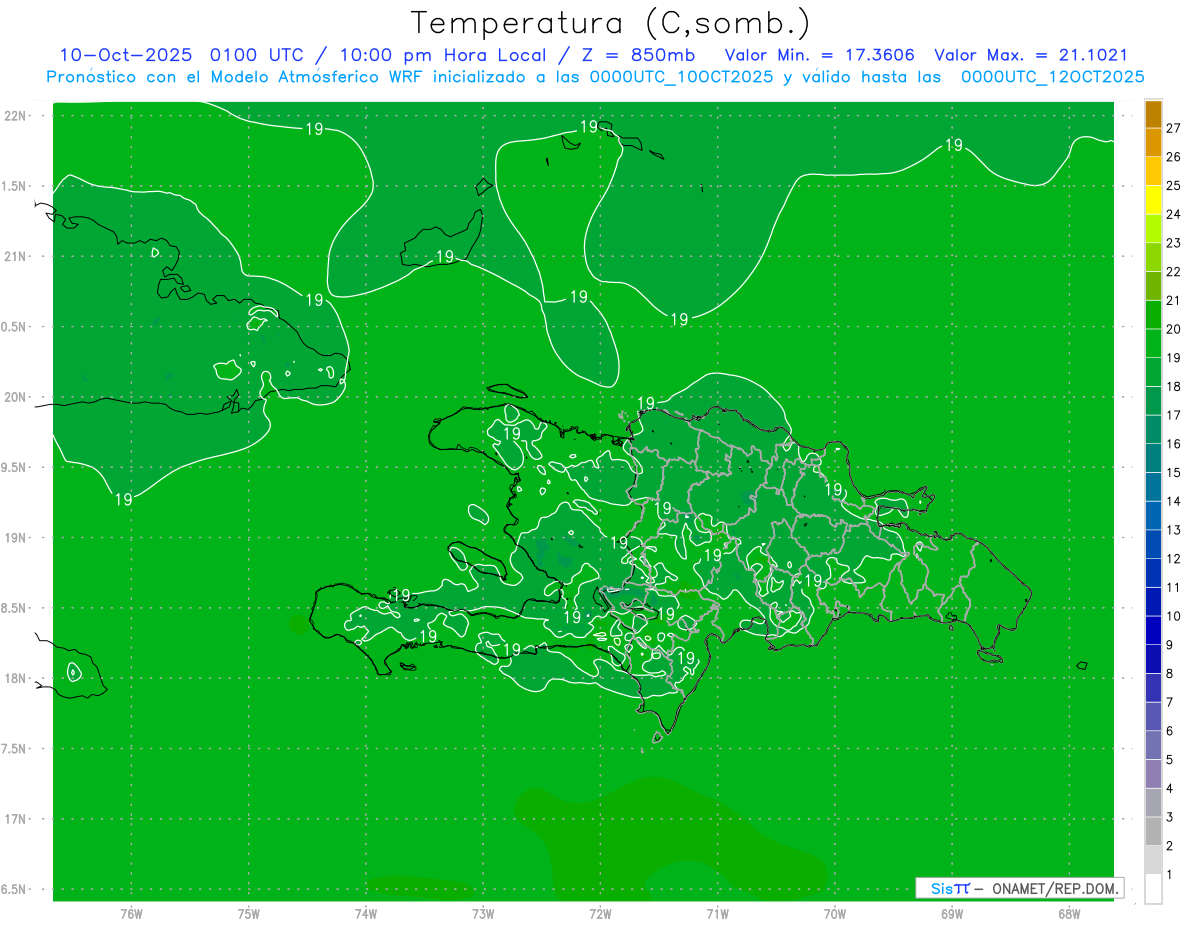The height and width of the screenshot is (927, 1200).
Task: Click the 17N latitude axis label
Action: (18, 819)
